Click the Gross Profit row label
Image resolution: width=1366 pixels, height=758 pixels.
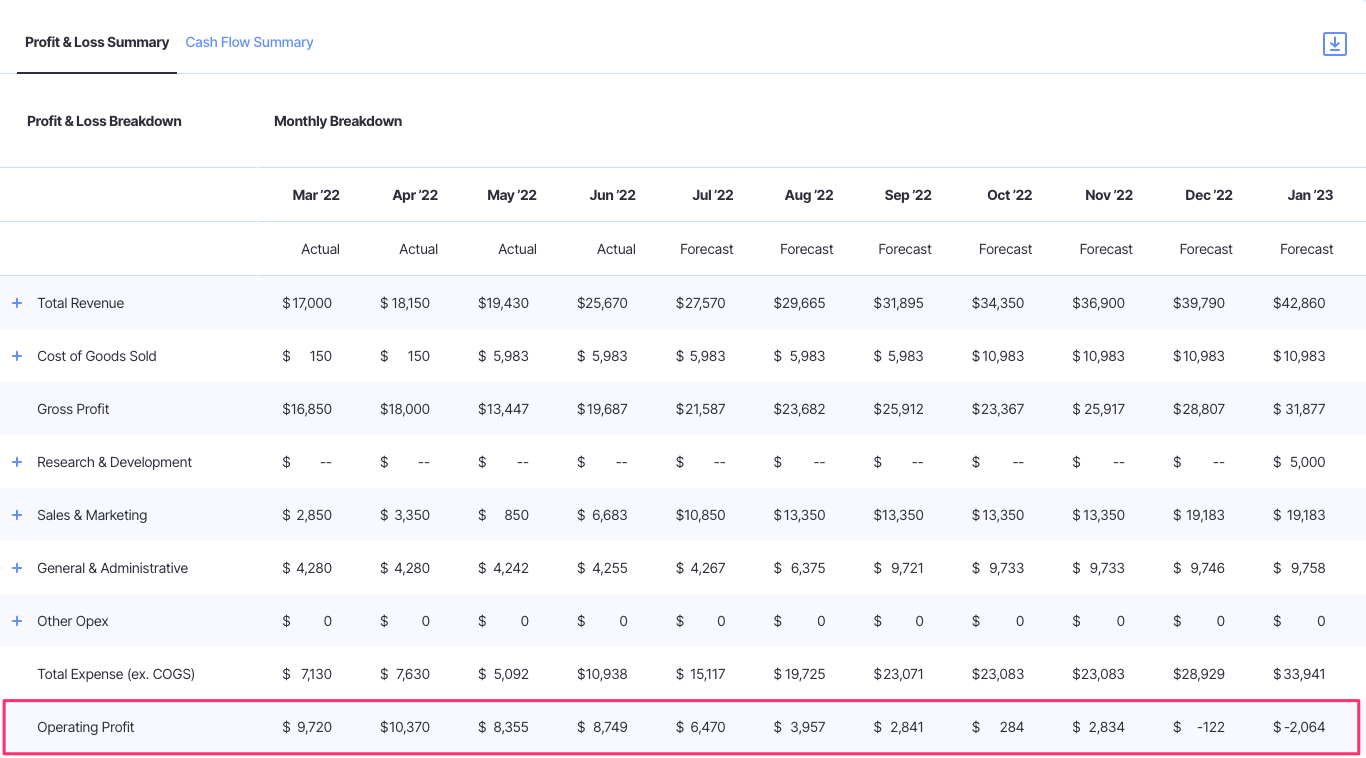[73, 409]
